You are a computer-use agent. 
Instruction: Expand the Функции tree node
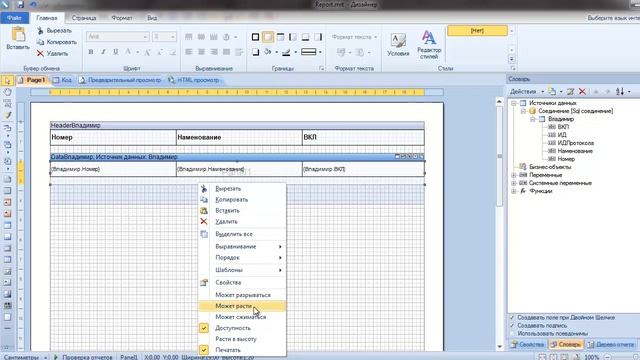pos(514,191)
